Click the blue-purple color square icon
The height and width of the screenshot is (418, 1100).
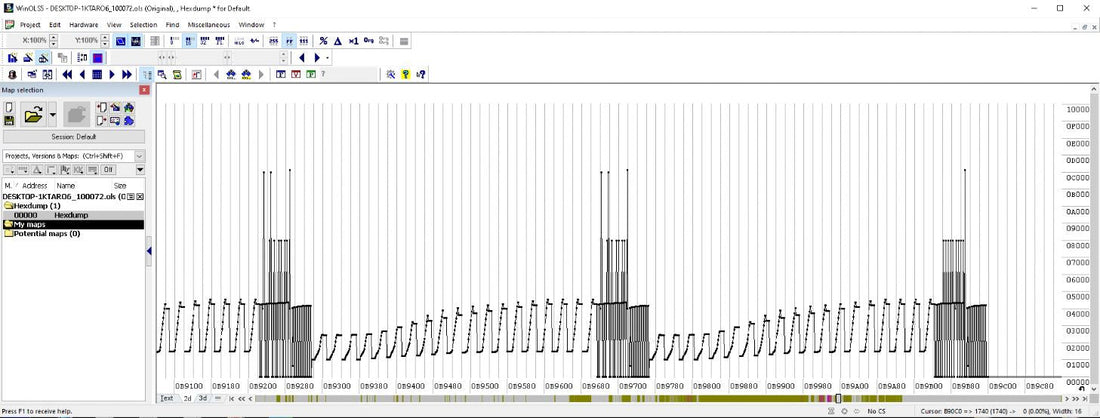[x=98, y=58]
